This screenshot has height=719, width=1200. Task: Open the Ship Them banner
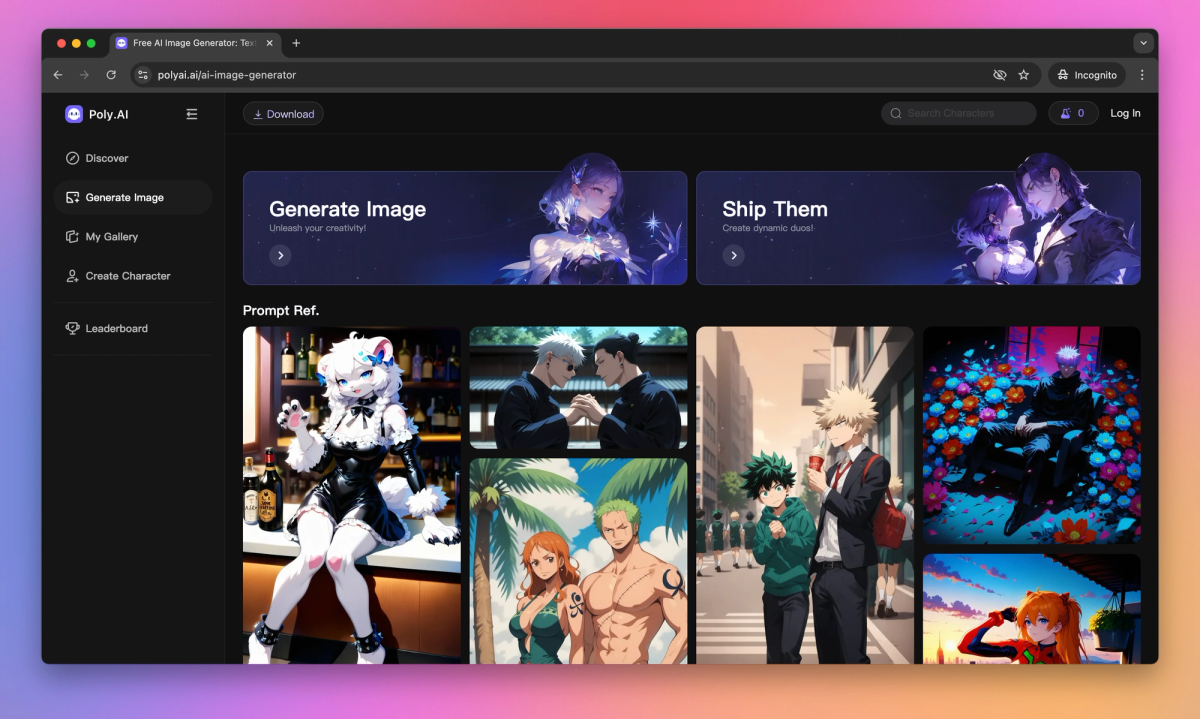point(918,228)
